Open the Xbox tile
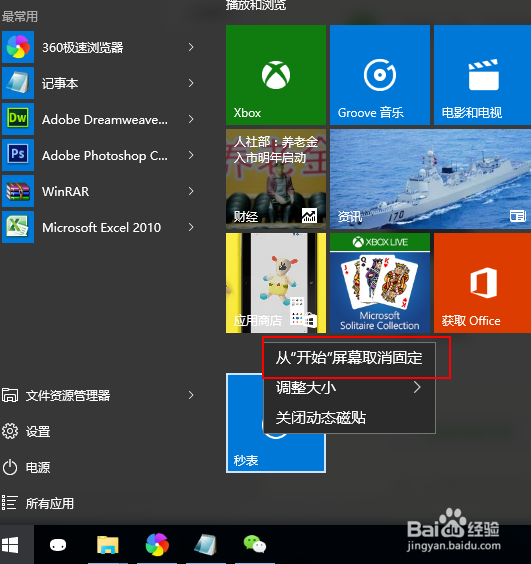Image resolution: width=531 pixels, height=564 pixels. [x=276, y=75]
